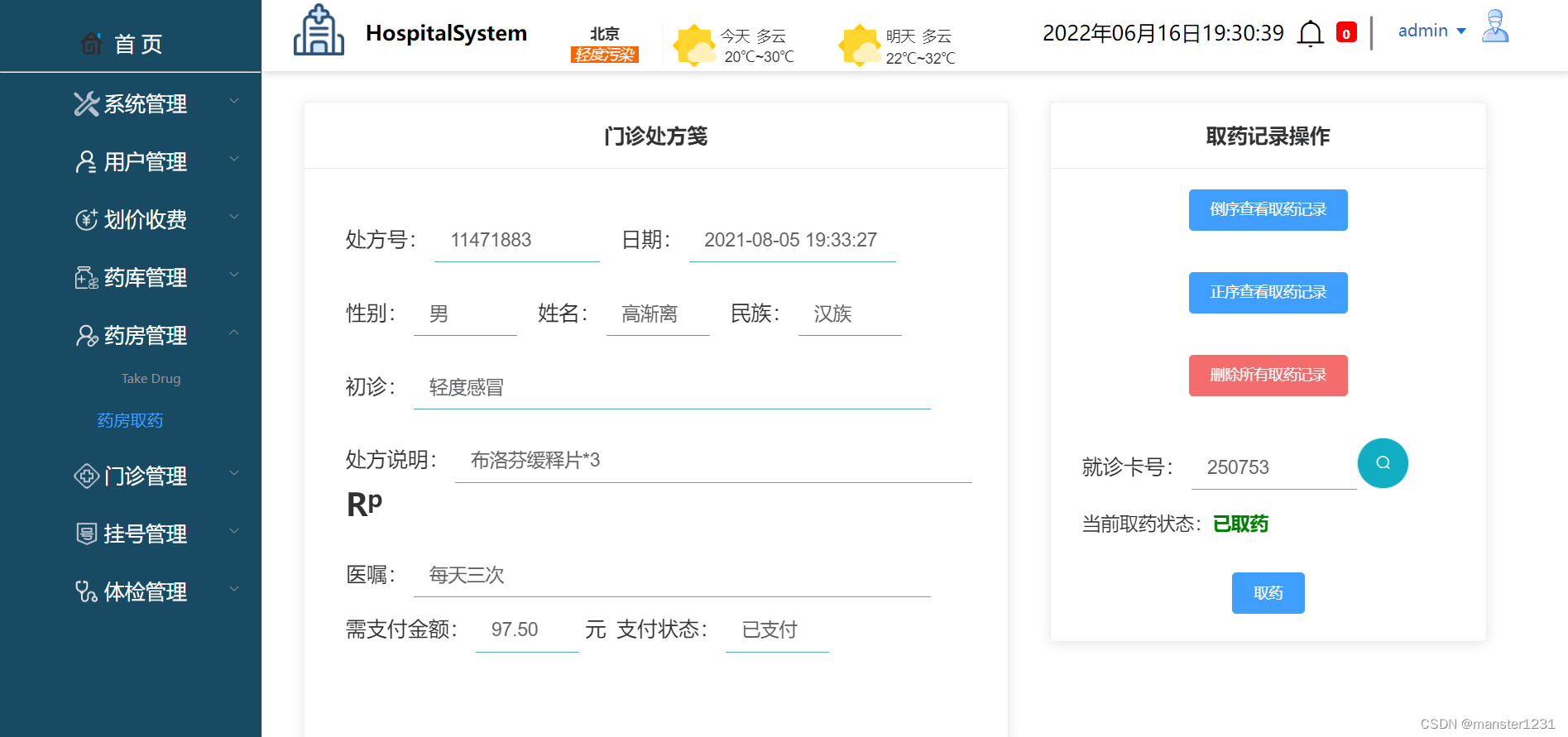This screenshot has width=1568, height=737.
Task: Click 正序查看取药记录 button
Action: [x=1268, y=293]
